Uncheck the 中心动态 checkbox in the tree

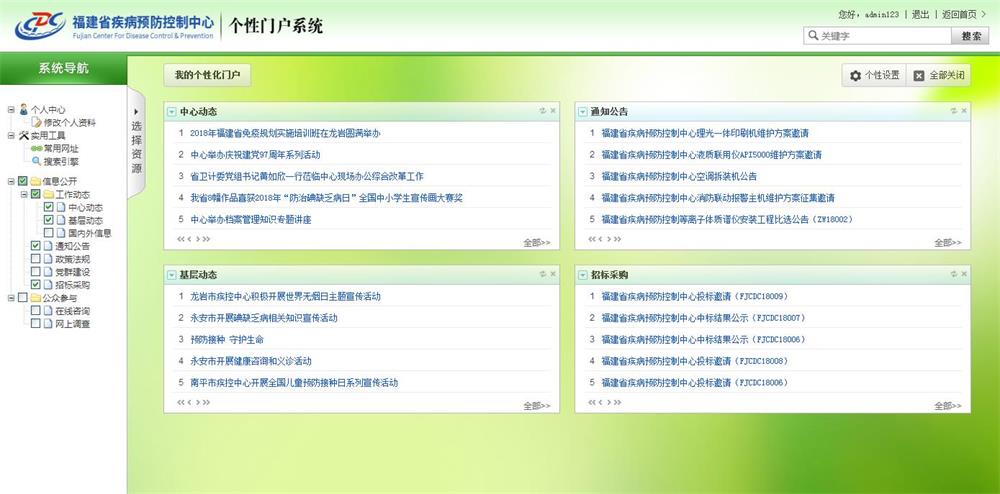(48, 207)
